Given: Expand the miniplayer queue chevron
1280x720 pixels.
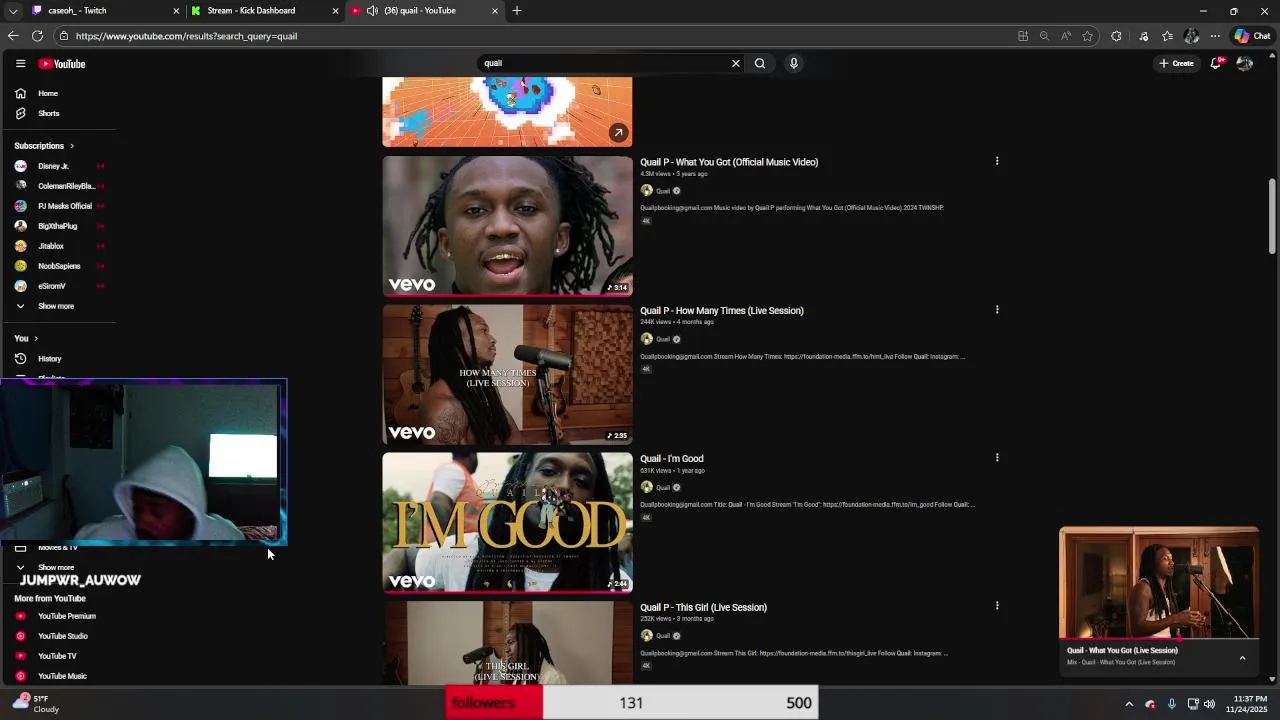Looking at the screenshot, I should tap(1243, 657).
